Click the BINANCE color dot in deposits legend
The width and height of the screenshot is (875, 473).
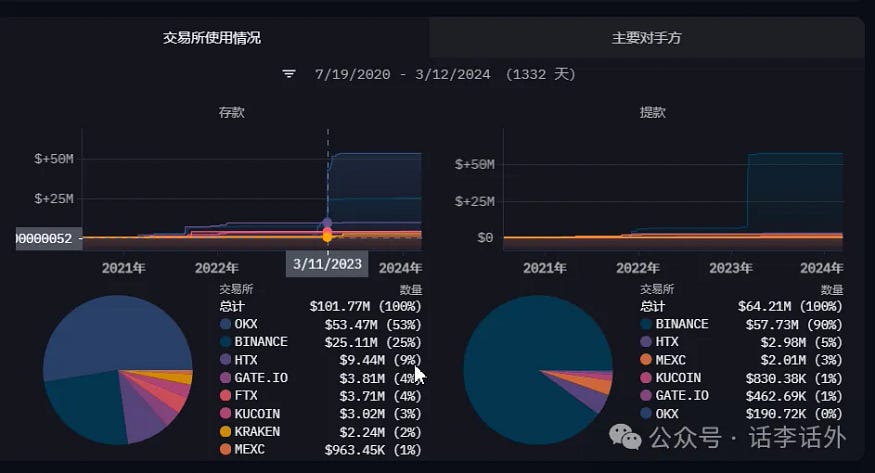[x=225, y=342]
